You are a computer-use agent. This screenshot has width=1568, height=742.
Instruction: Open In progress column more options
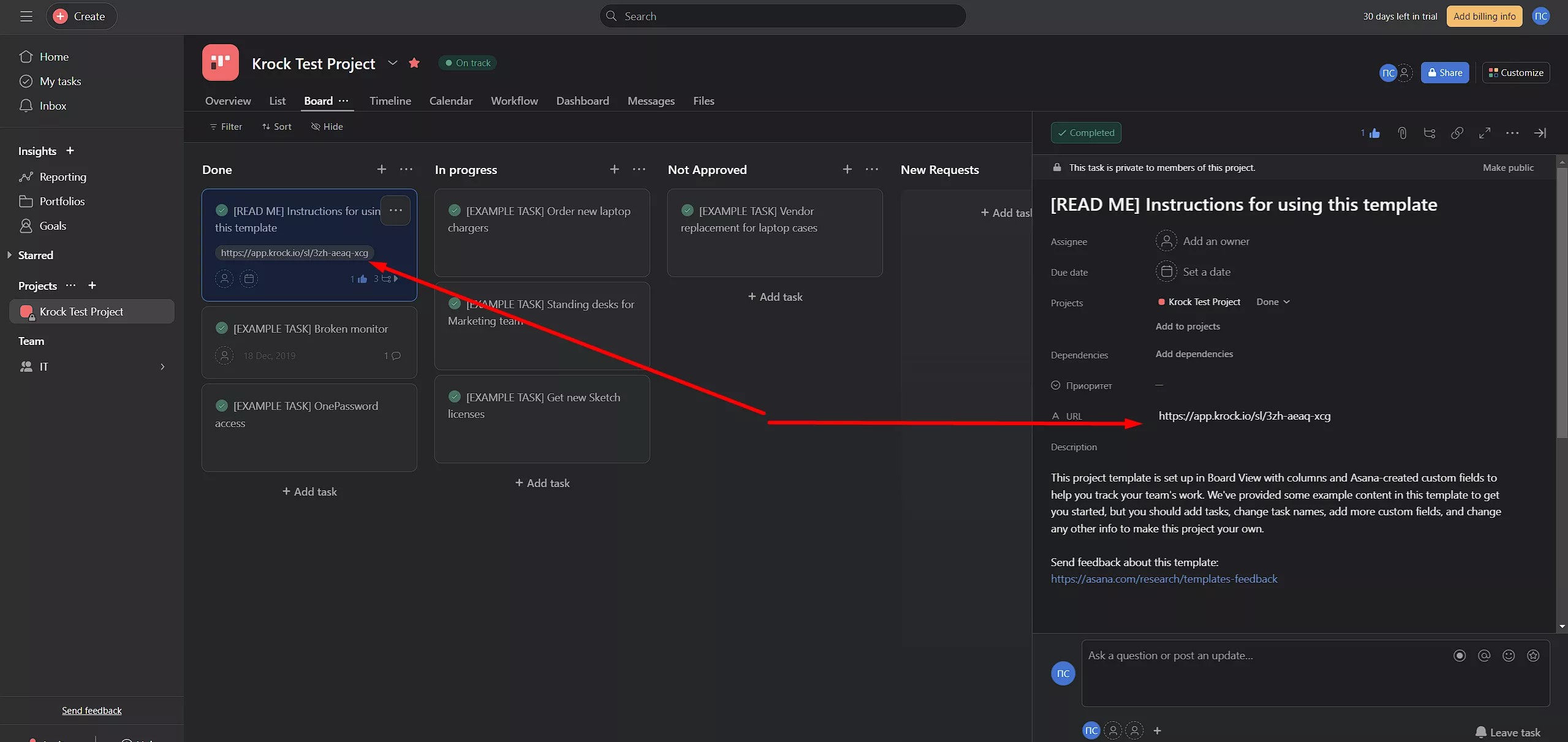(639, 170)
